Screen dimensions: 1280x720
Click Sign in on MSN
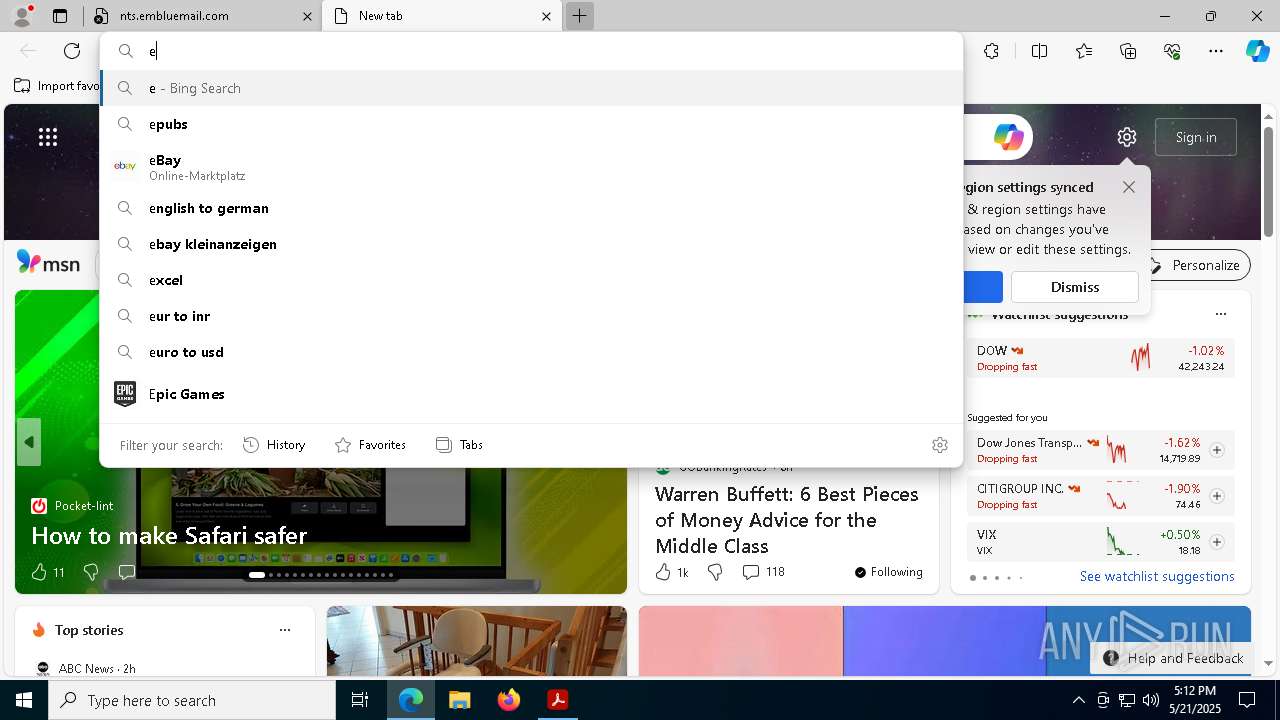click(x=1196, y=137)
